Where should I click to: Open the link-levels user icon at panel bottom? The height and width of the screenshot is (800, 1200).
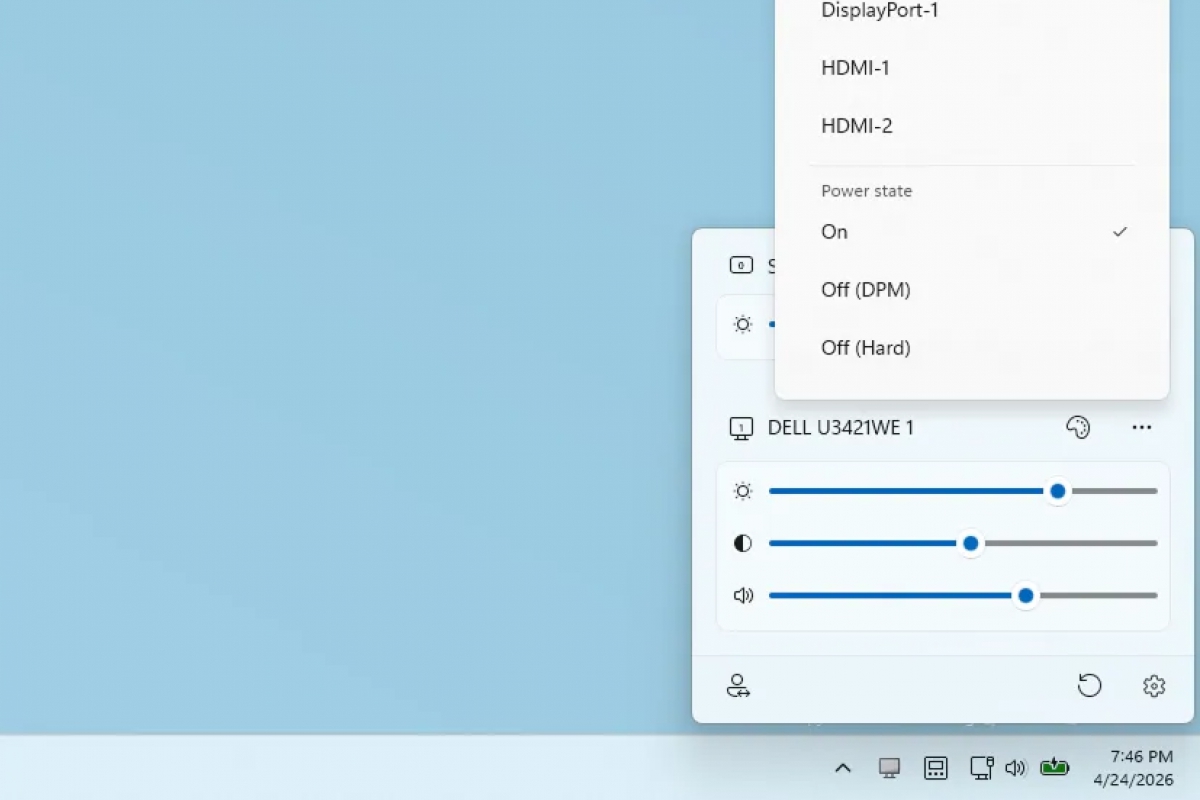(738, 686)
